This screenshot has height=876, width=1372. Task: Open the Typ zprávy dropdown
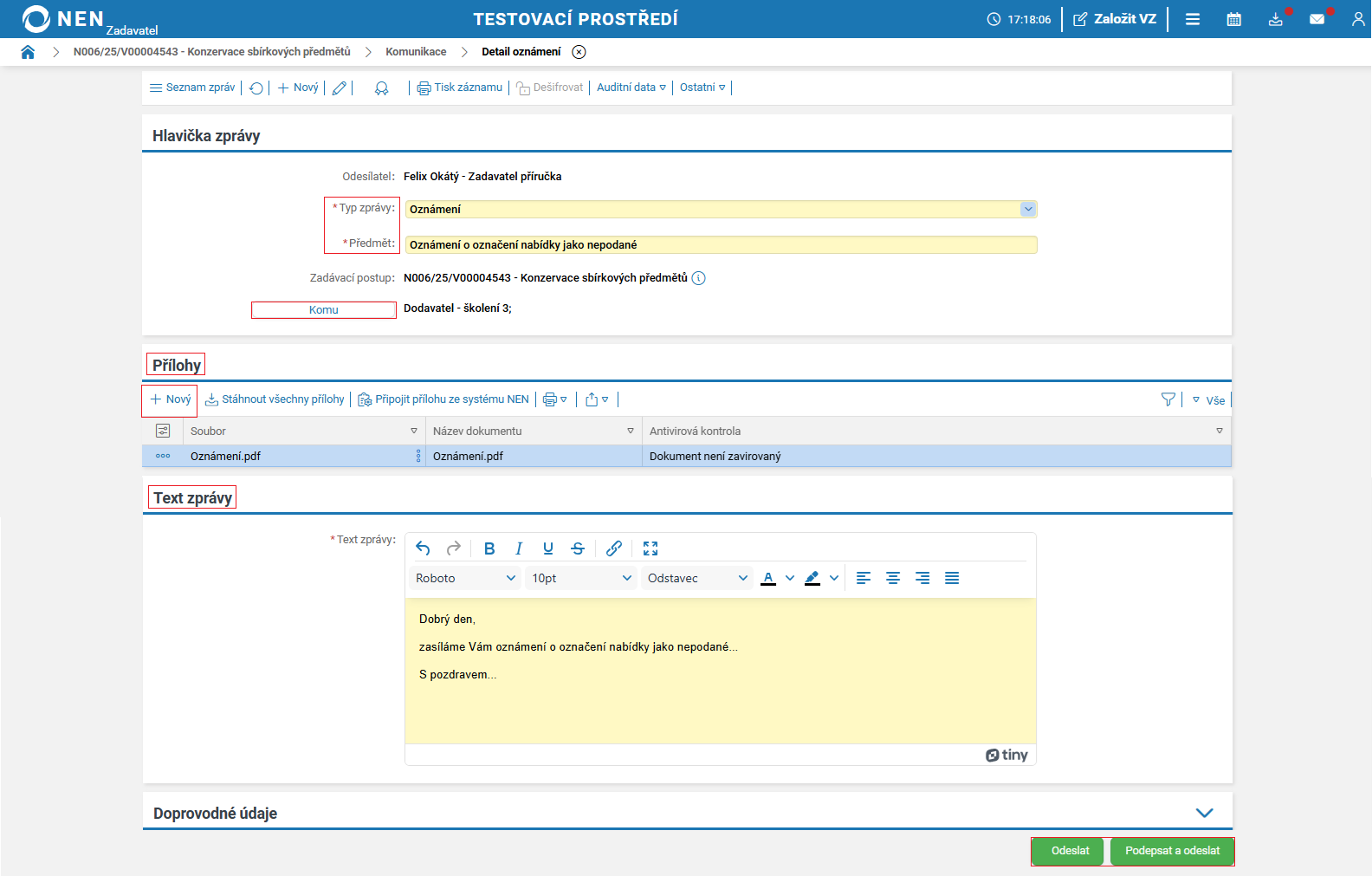click(1027, 210)
